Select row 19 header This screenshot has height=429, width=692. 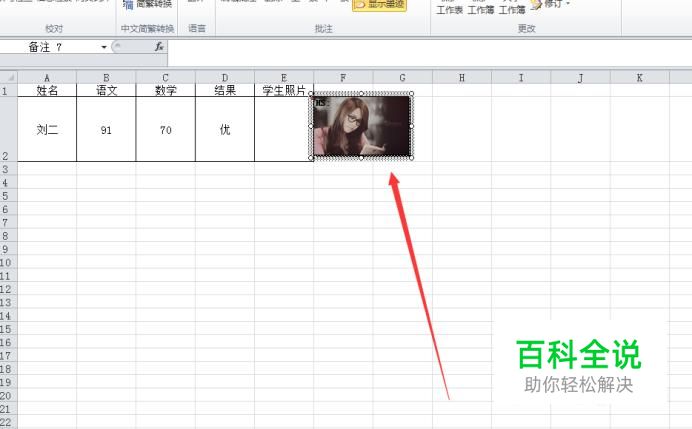[8, 382]
